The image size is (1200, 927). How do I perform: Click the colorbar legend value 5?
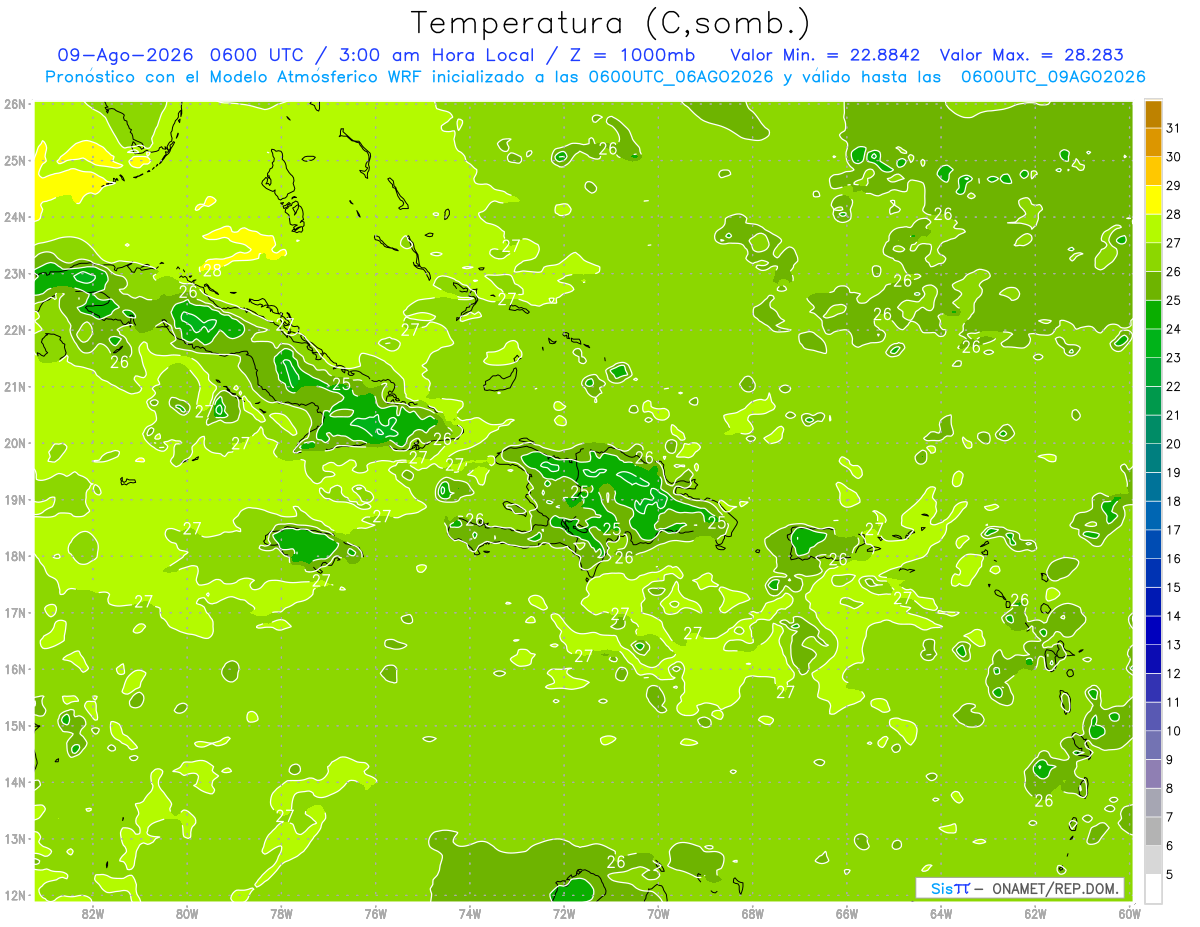click(1170, 874)
